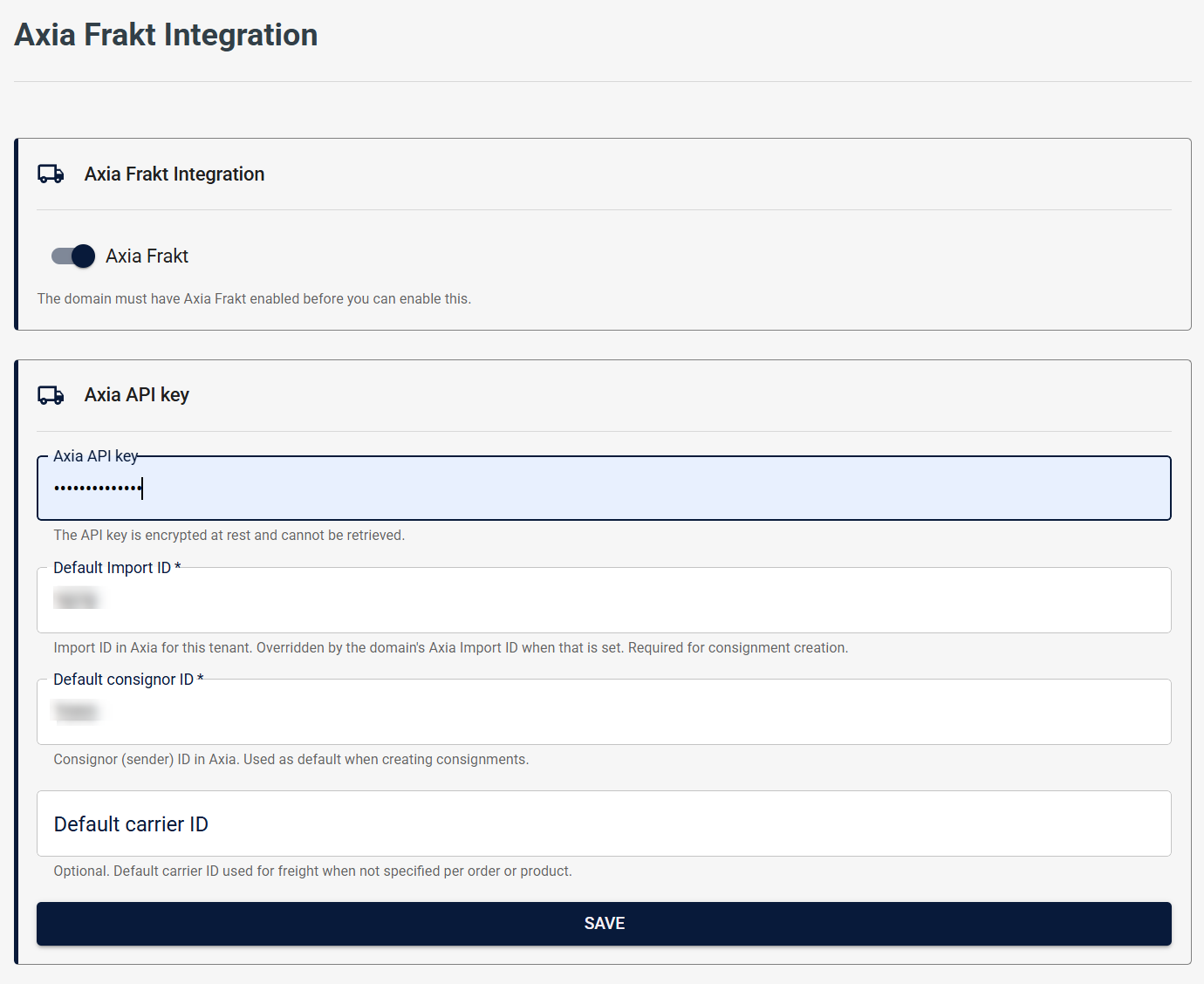
Task: Focus the Axia API key password field
Action: click(x=604, y=488)
